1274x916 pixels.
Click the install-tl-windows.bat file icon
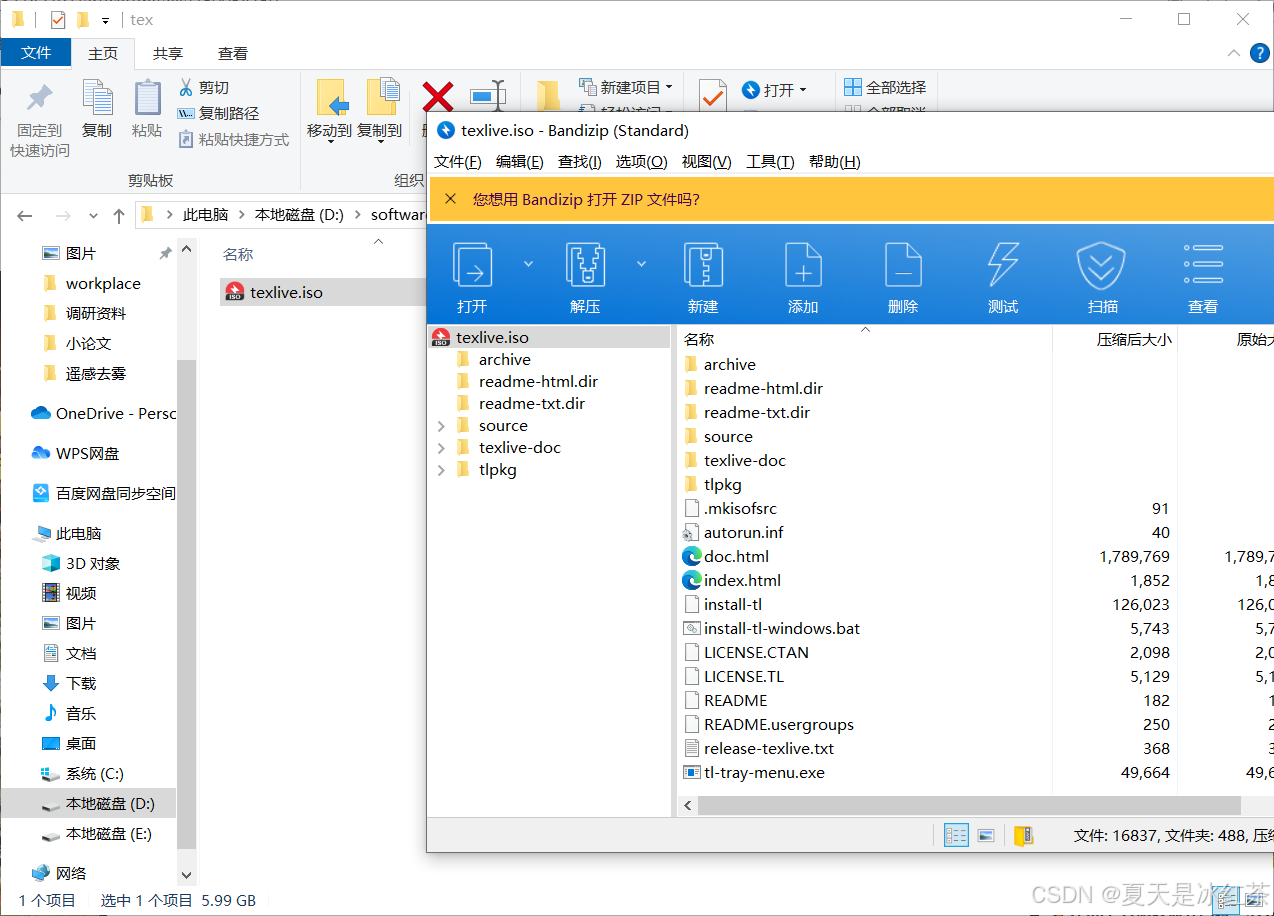tap(692, 628)
